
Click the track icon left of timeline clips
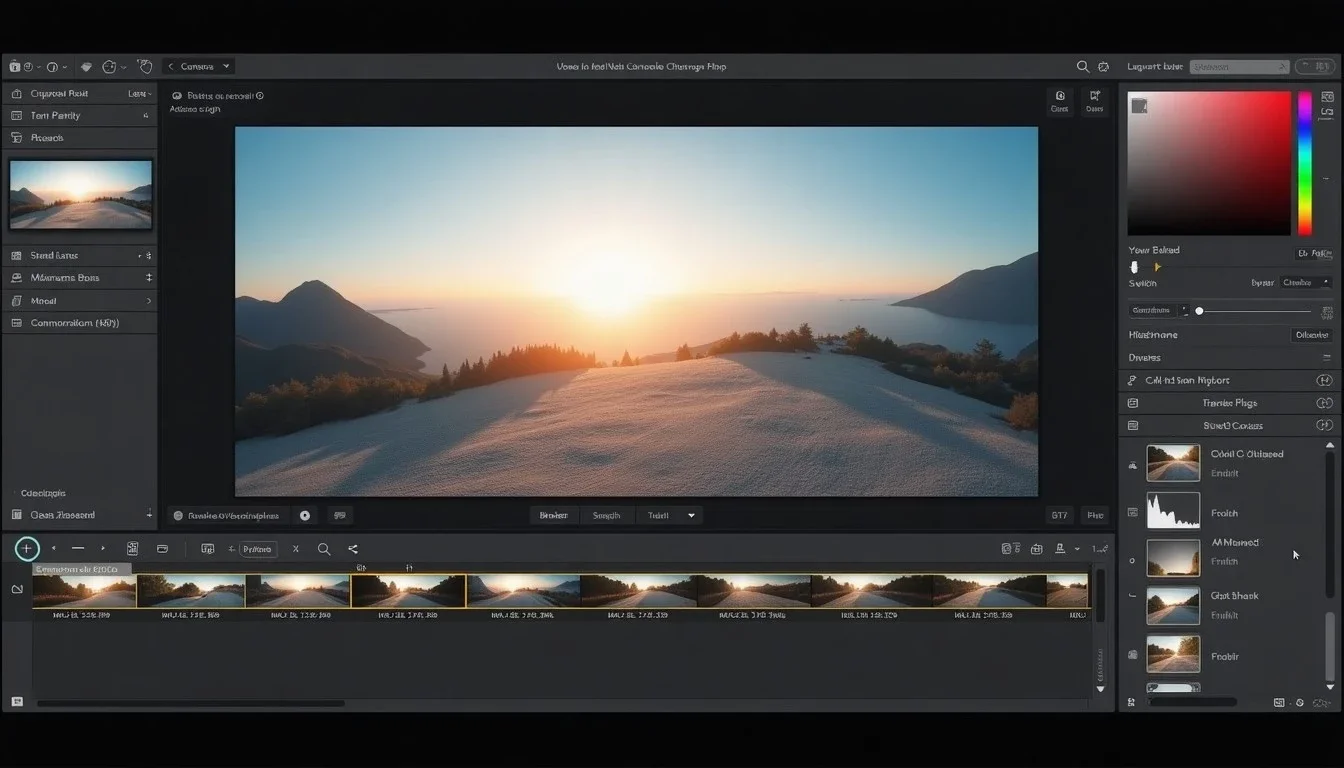click(x=17, y=590)
